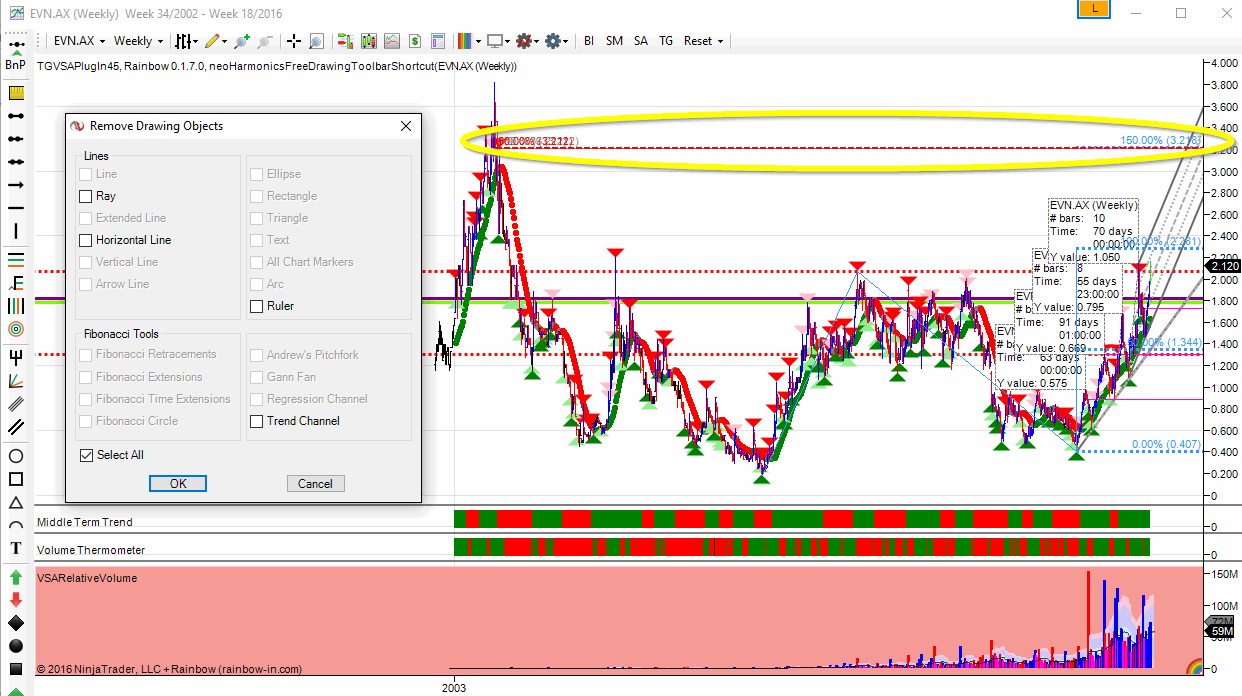Click the 2003 time axis label

[x=454, y=688]
